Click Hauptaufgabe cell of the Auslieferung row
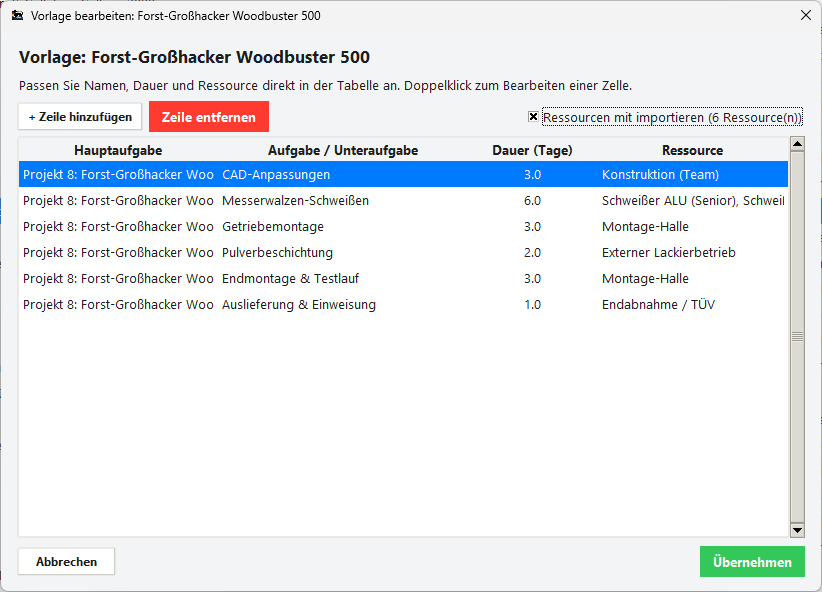The image size is (822, 592). pyautogui.click(x=118, y=305)
